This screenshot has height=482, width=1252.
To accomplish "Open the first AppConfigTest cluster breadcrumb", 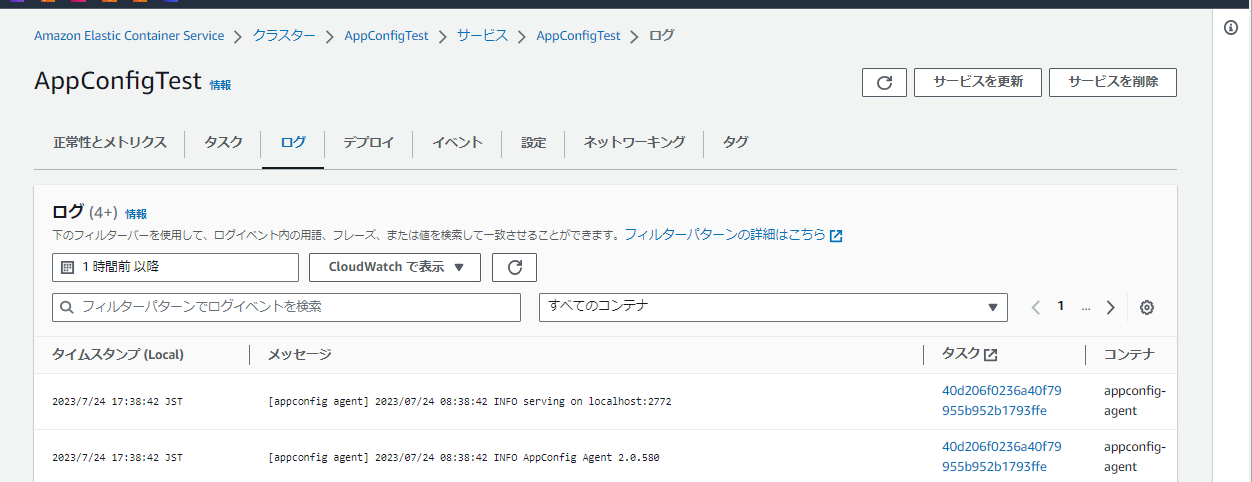I will (386, 36).
